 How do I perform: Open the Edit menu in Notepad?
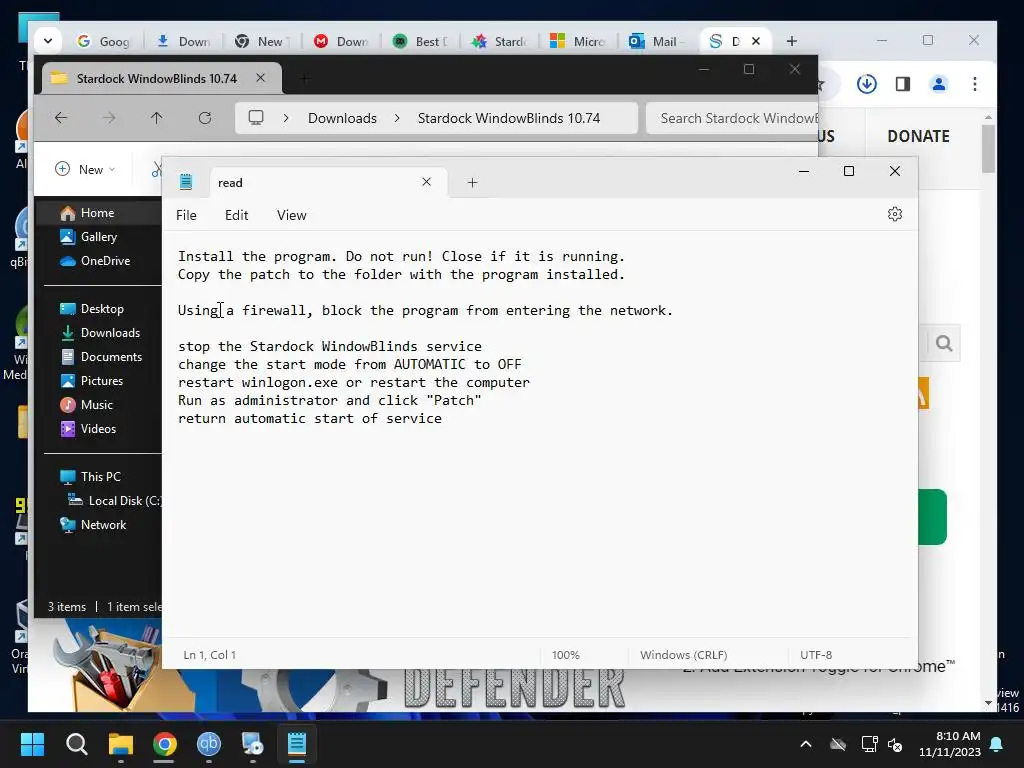point(236,216)
